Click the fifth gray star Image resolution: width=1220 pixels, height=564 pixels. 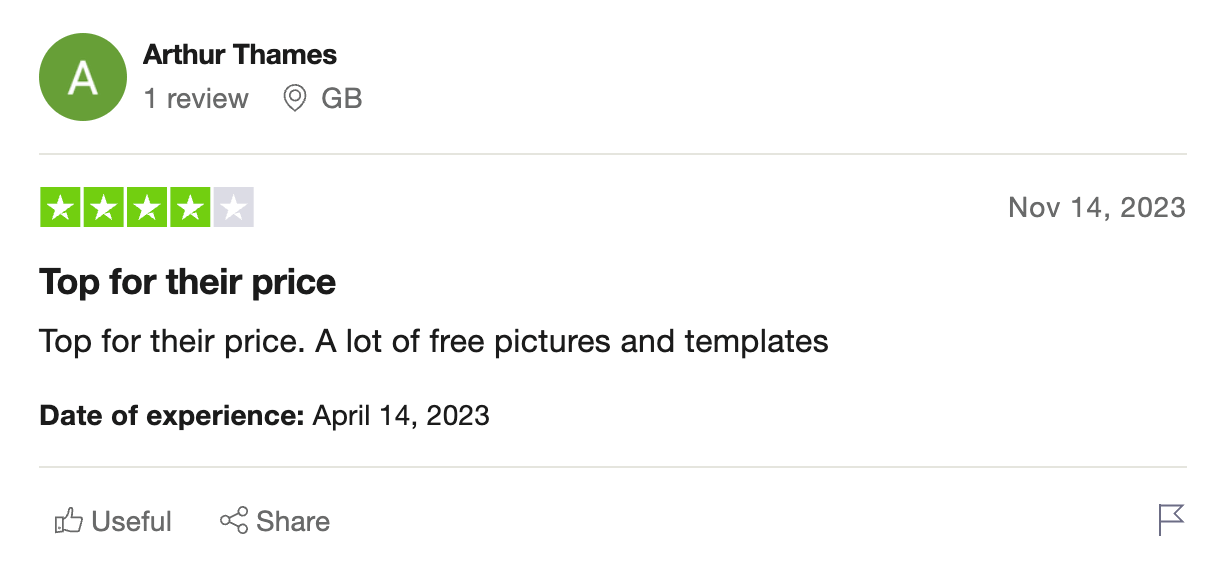(x=233, y=208)
